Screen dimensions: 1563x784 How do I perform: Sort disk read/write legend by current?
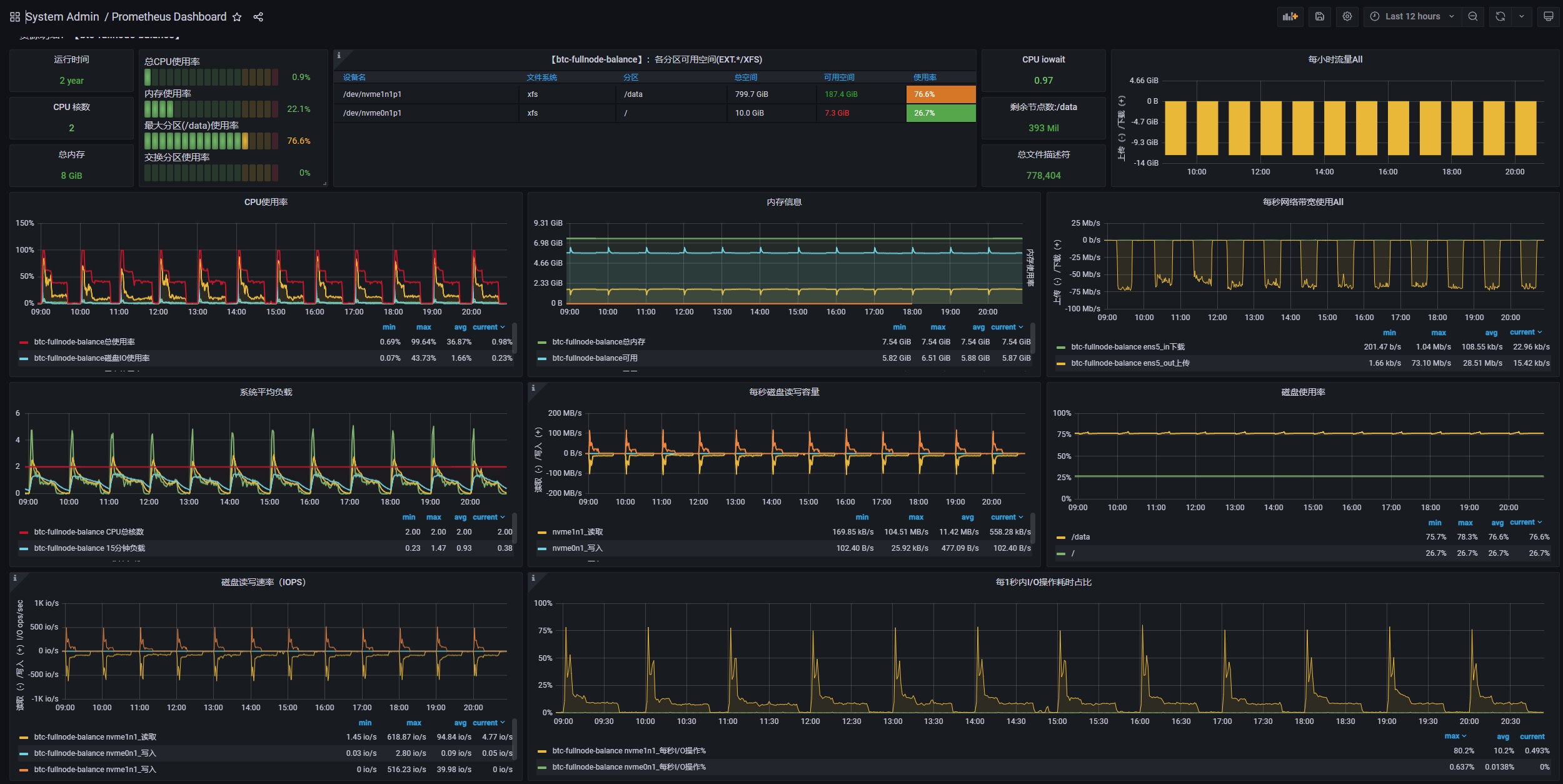[x=1007, y=517]
